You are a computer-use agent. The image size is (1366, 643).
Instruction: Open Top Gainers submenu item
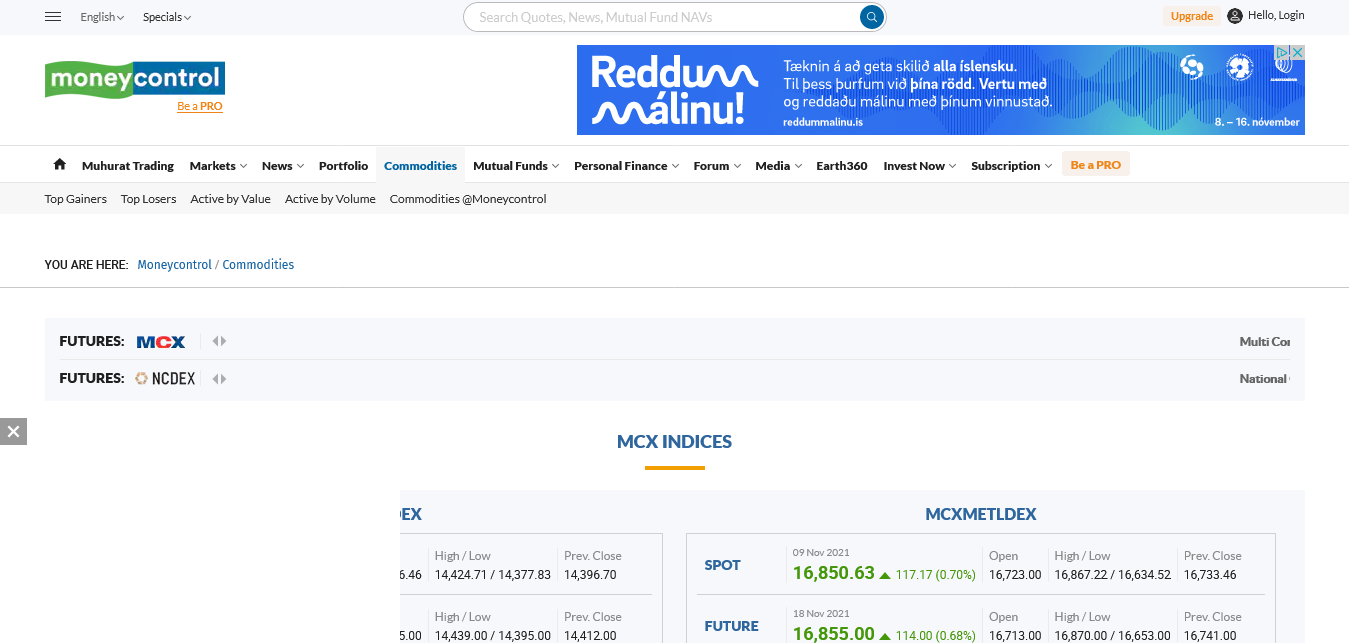76,199
